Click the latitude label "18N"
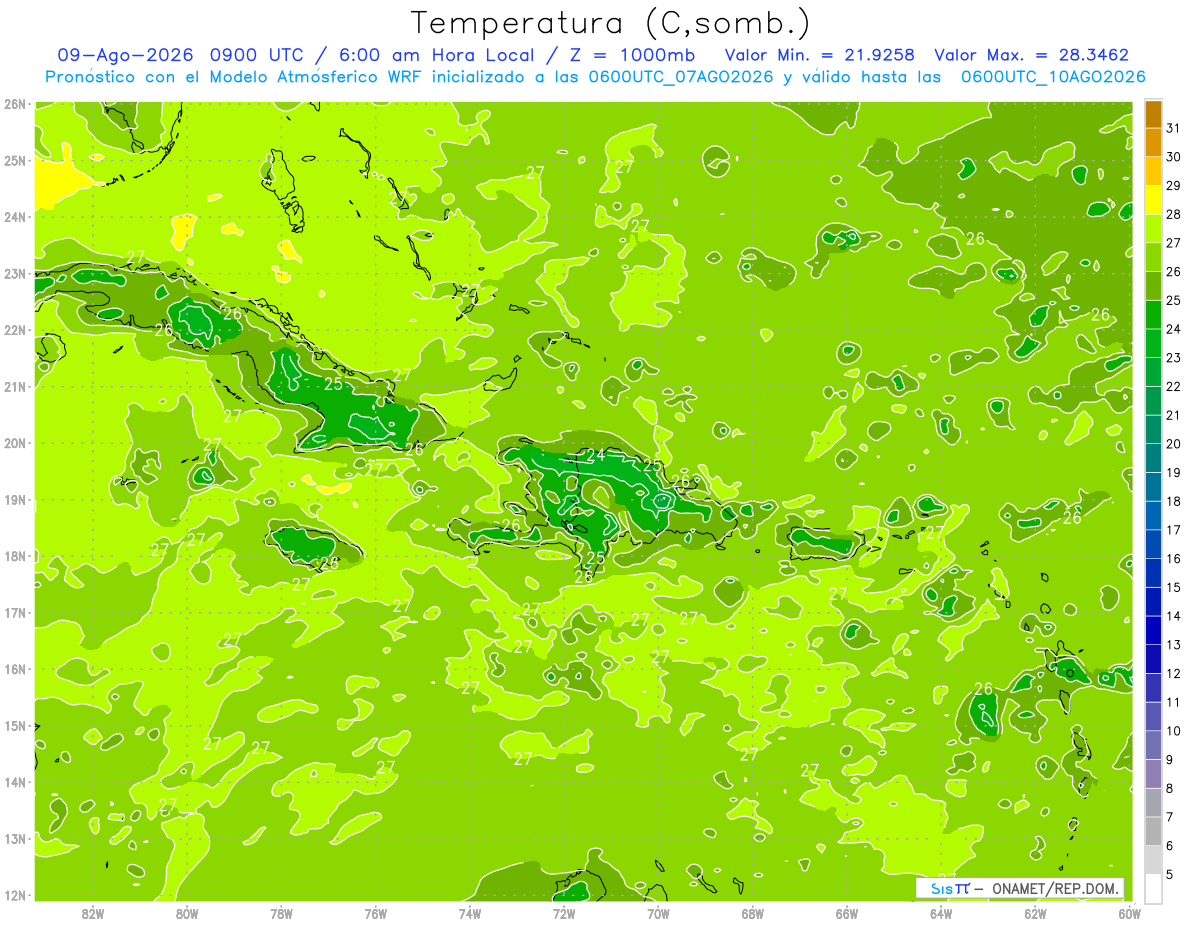 (x=15, y=556)
